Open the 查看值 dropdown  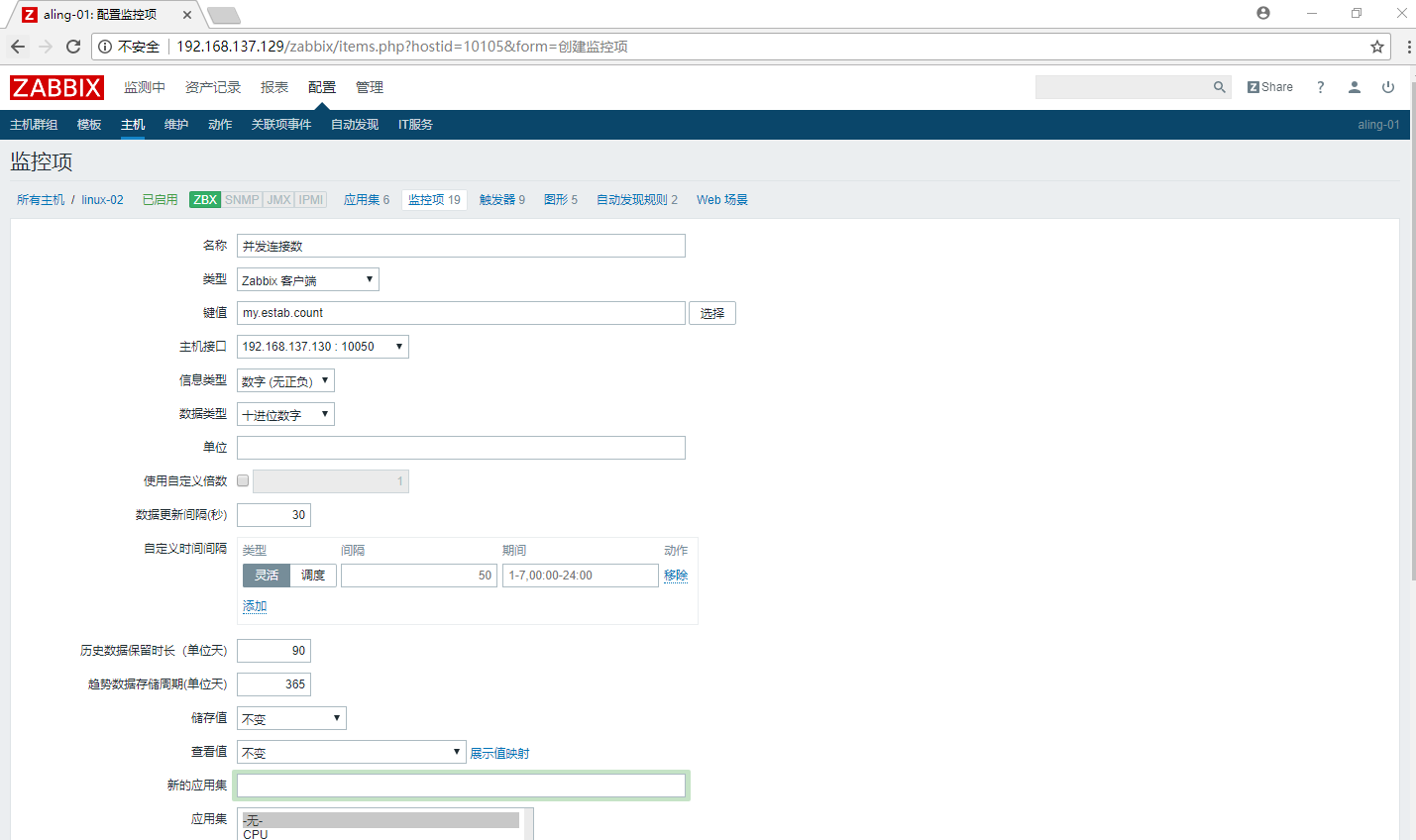coord(351,752)
